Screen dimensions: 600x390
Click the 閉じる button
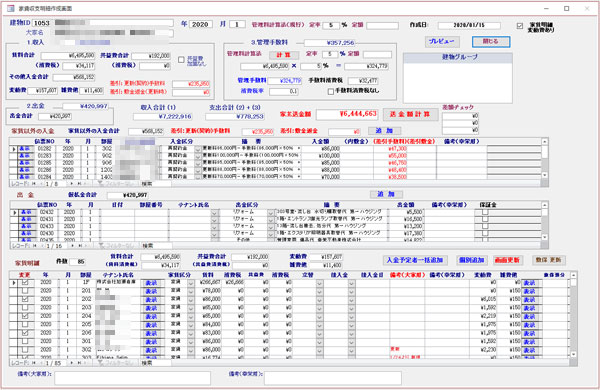pyautogui.click(x=491, y=41)
